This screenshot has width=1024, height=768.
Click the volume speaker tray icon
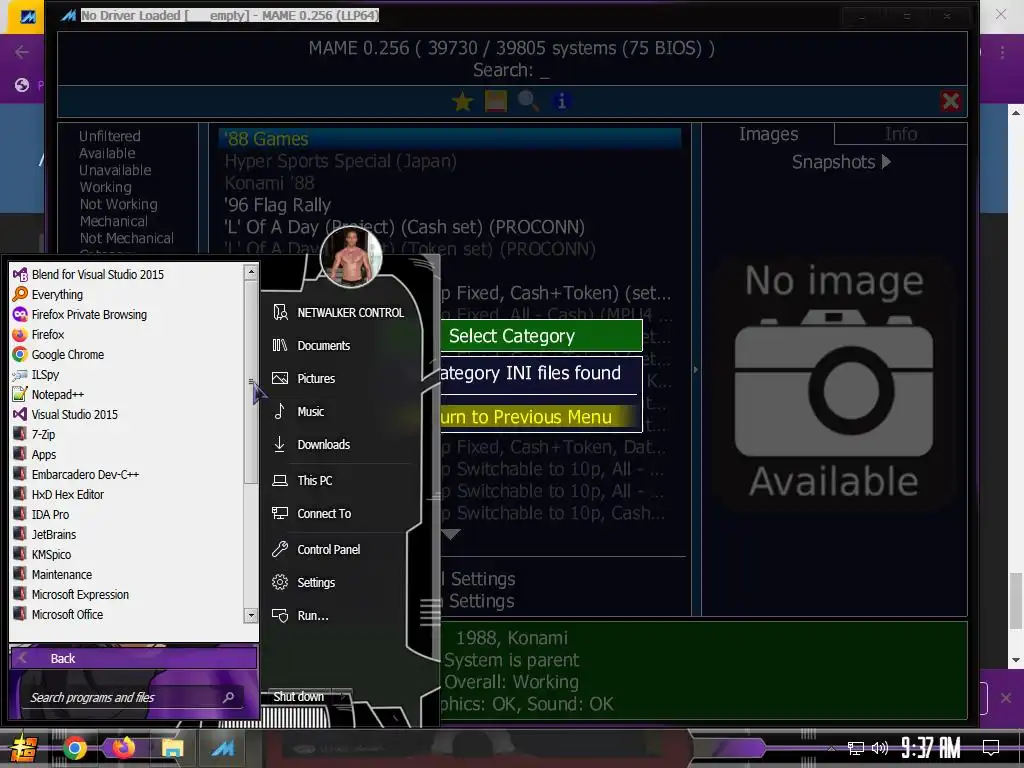(x=880, y=748)
